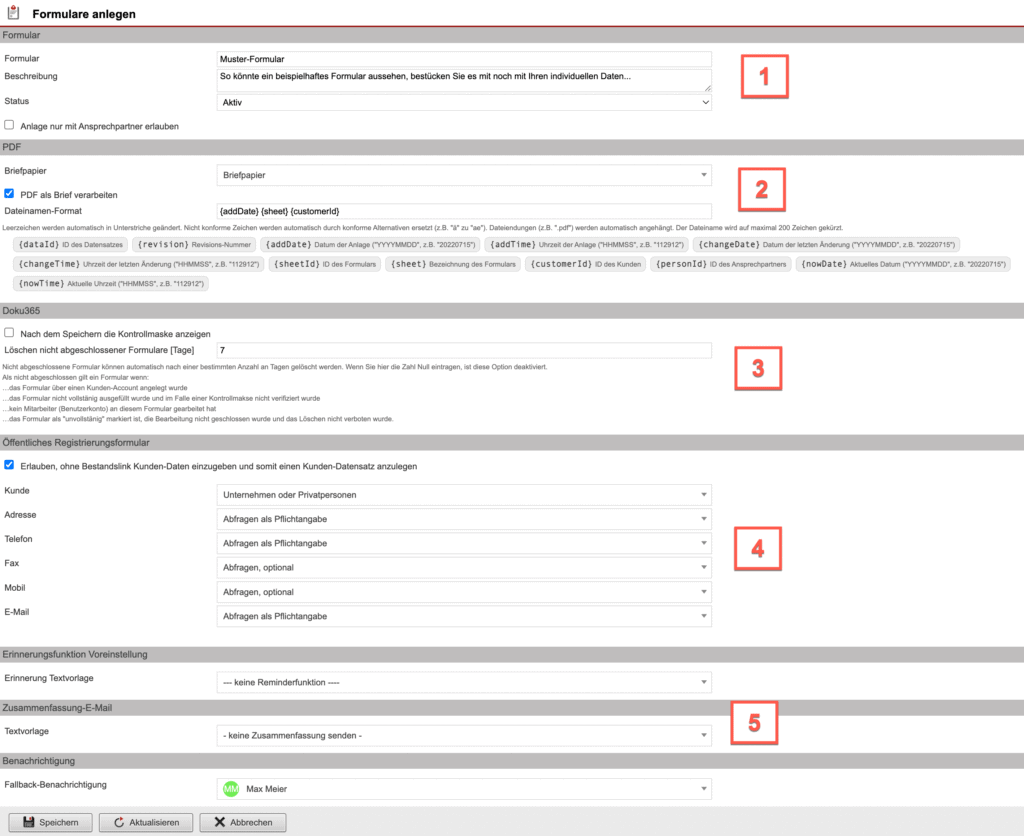Open the Briefpapier dropdown

point(465,174)
